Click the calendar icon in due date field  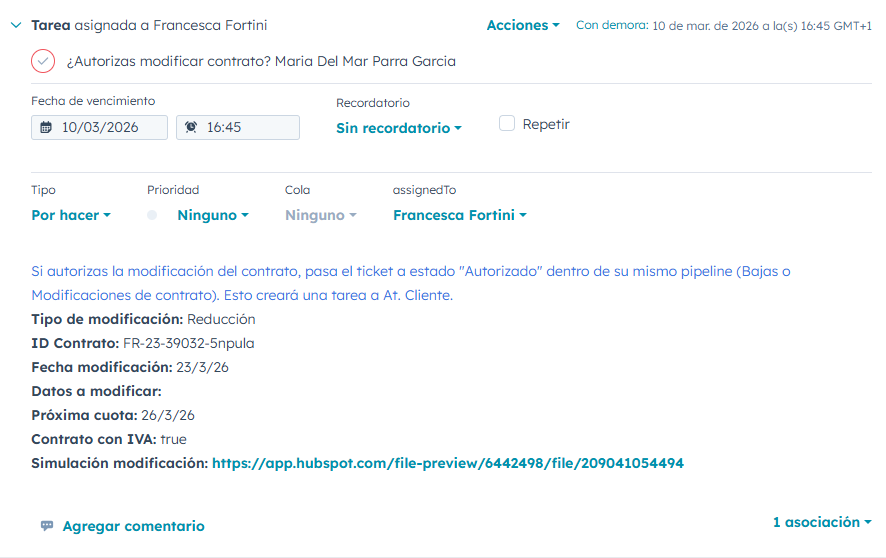point(46,128)
